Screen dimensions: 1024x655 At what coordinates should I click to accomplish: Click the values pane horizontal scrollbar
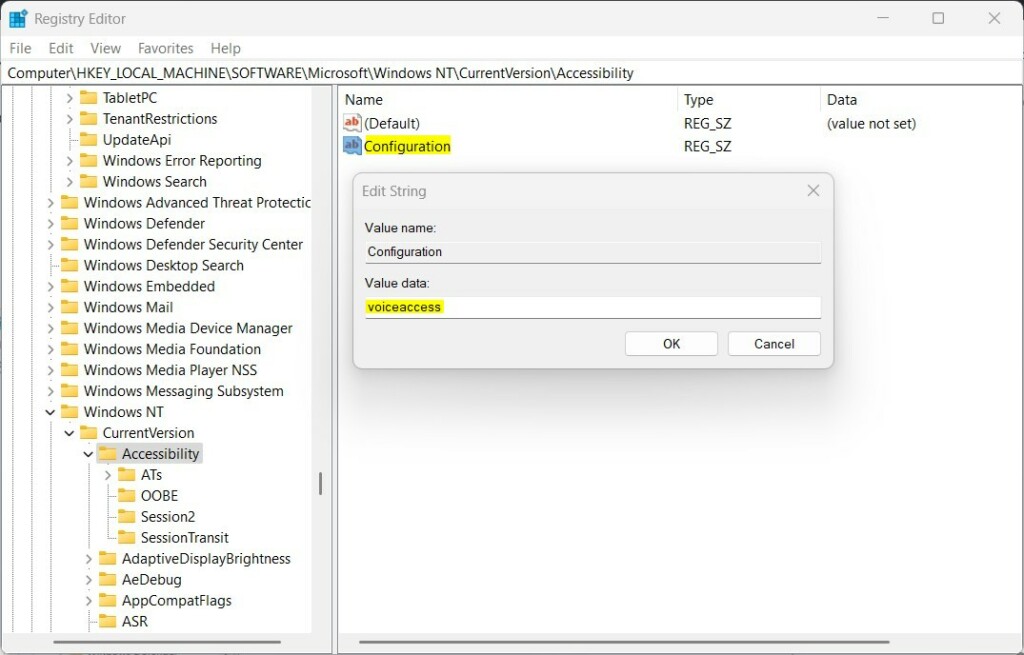coord(624,642)
